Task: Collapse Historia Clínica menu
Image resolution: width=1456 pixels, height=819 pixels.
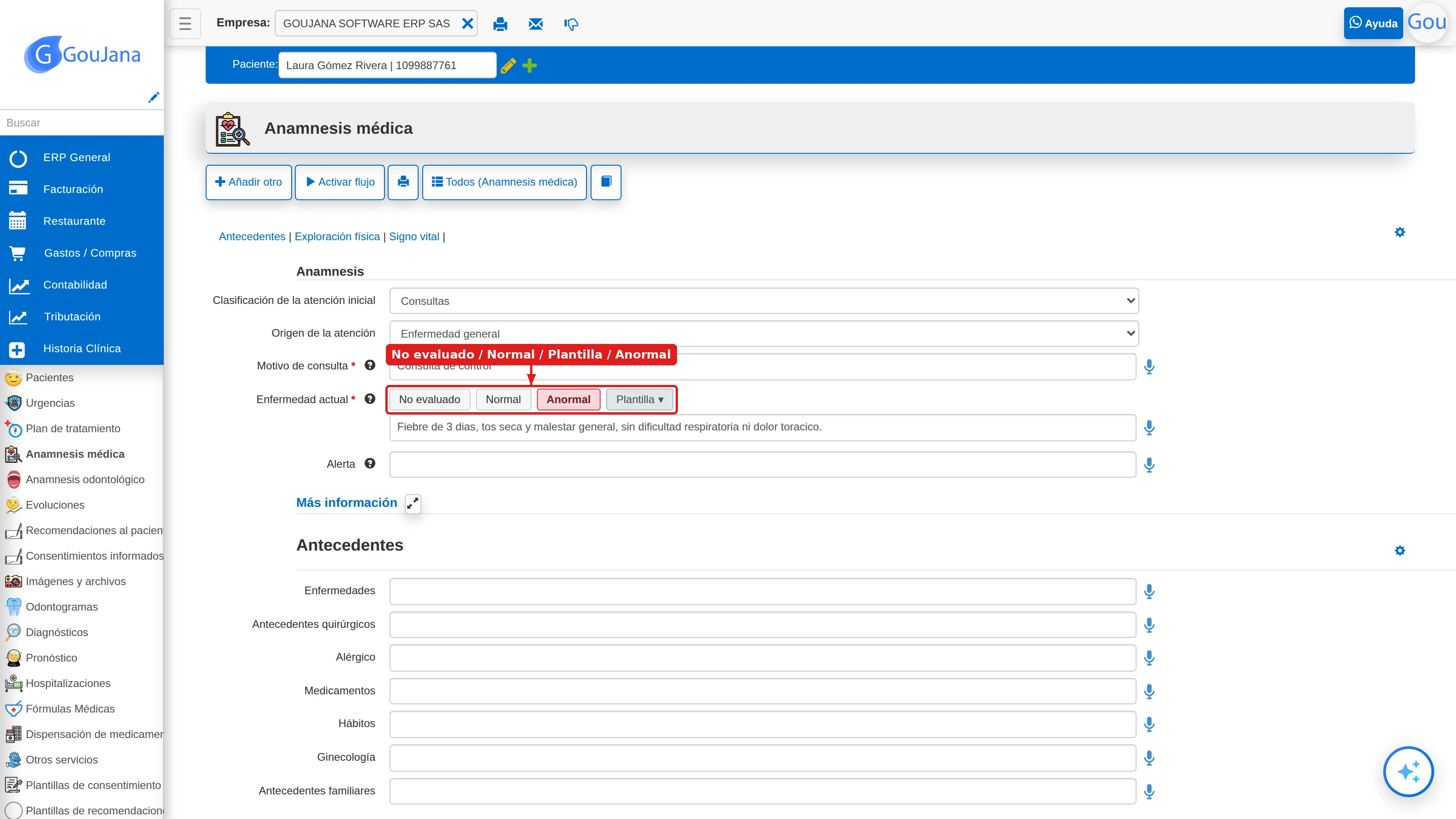Action: click(x=82, y=349)
